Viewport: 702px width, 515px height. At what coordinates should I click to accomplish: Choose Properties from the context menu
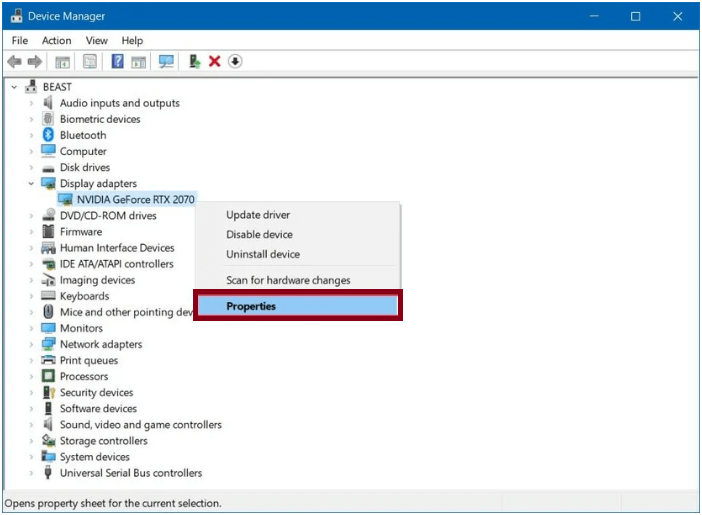297,306
